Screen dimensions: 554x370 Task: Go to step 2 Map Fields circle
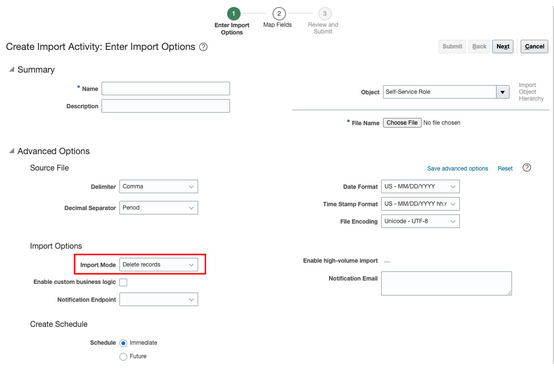pyautogui.click(x=279, y=14)
